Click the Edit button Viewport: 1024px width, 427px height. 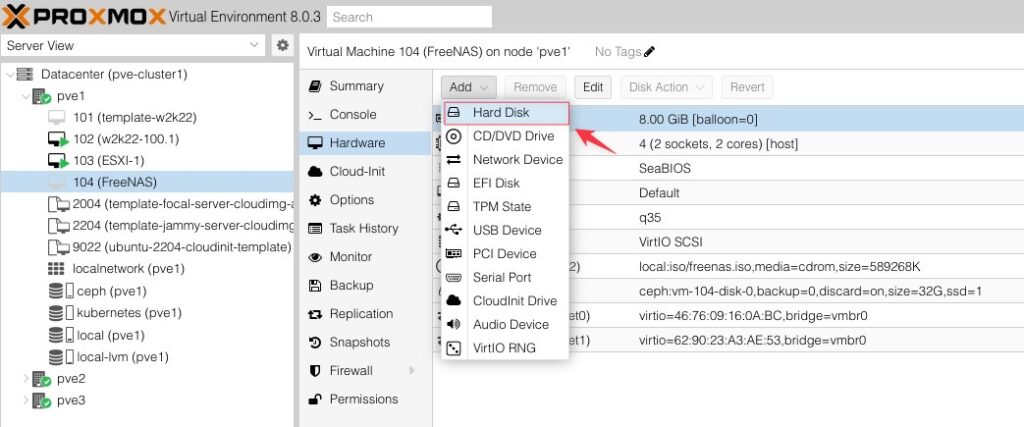pyautogui.click(x=593, y=87)
